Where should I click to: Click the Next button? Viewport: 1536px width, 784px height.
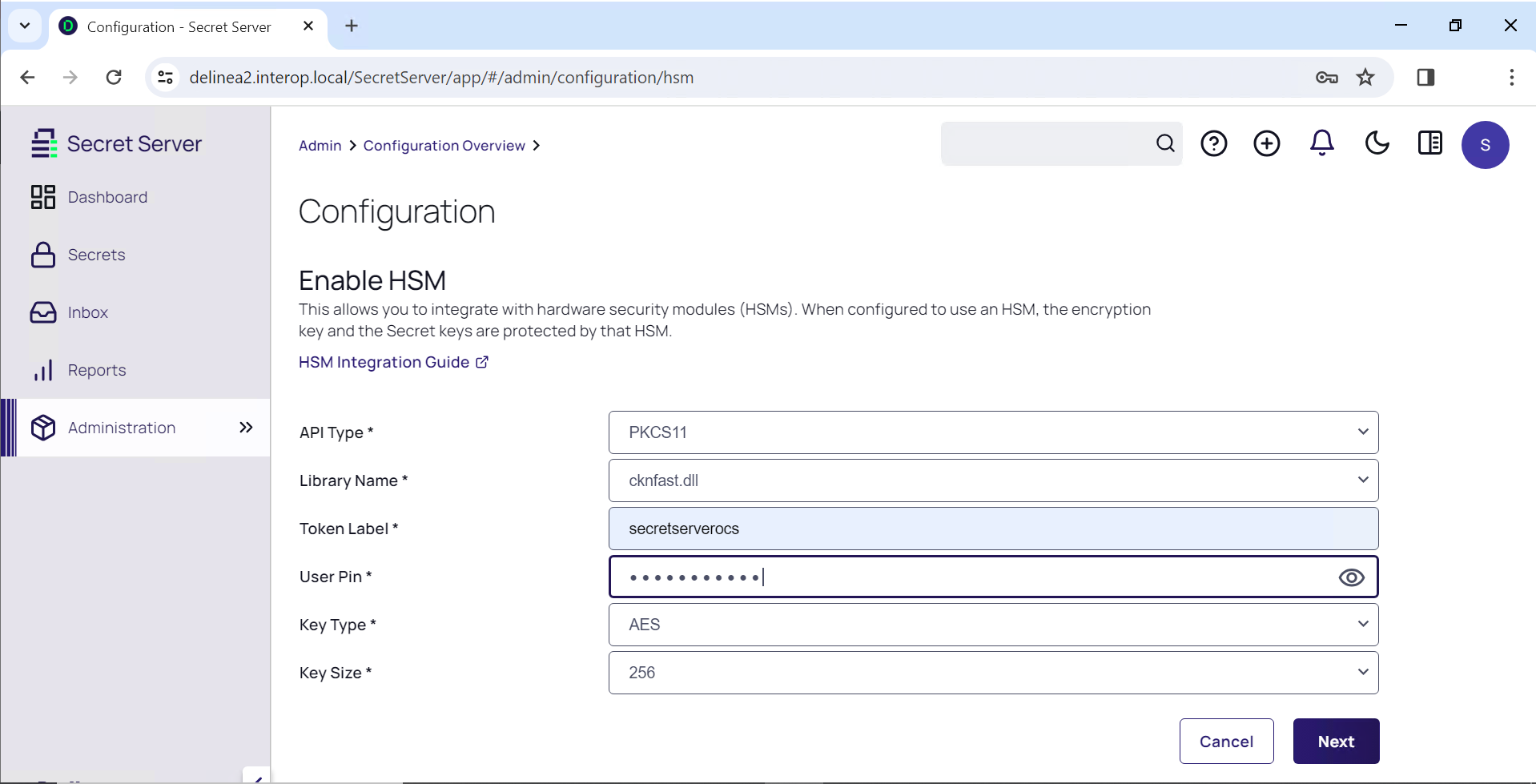1336,742
